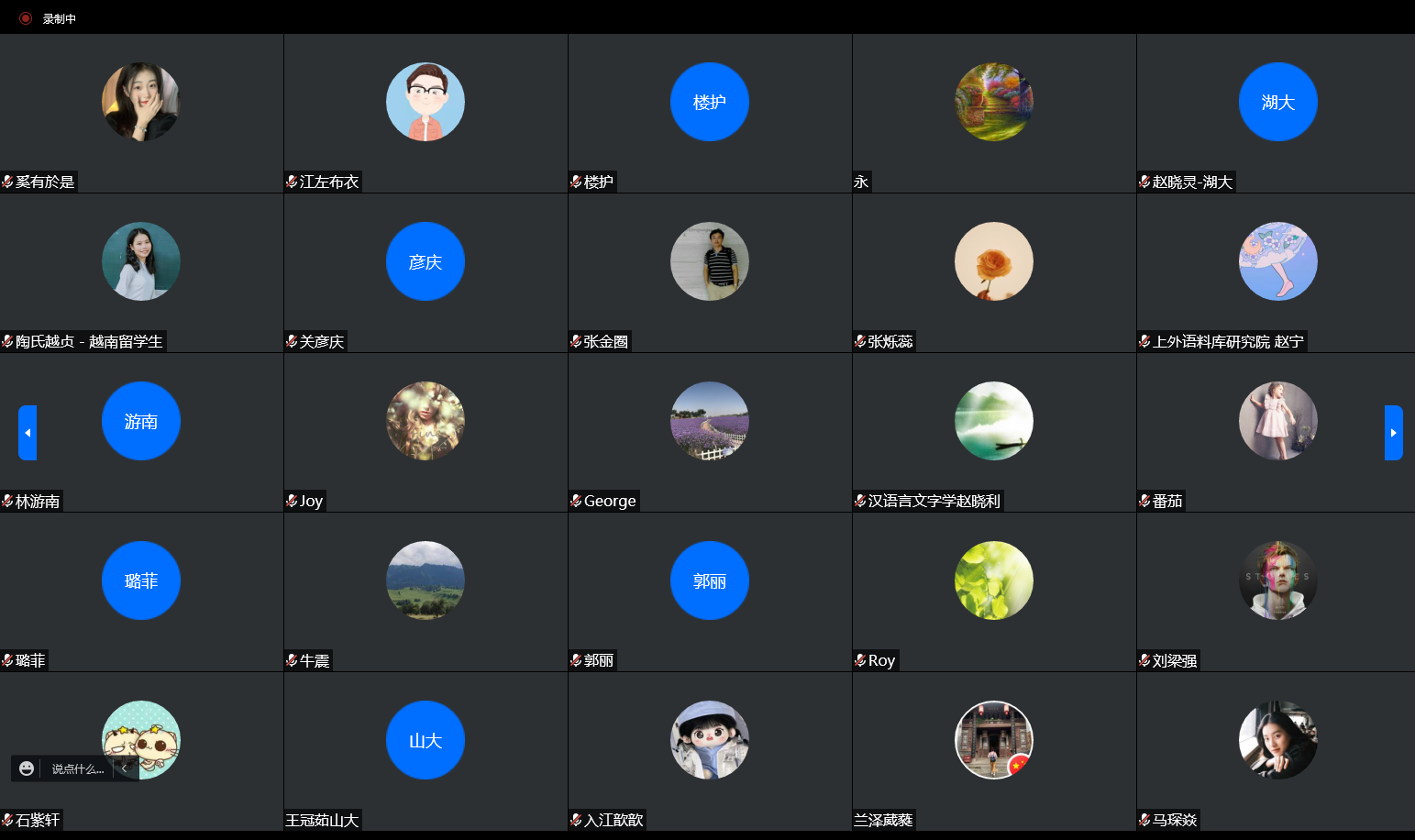Screen dimensions: 1415x840
Task: Click muted microphone icon next to George
Action: [x=576, y=502]
